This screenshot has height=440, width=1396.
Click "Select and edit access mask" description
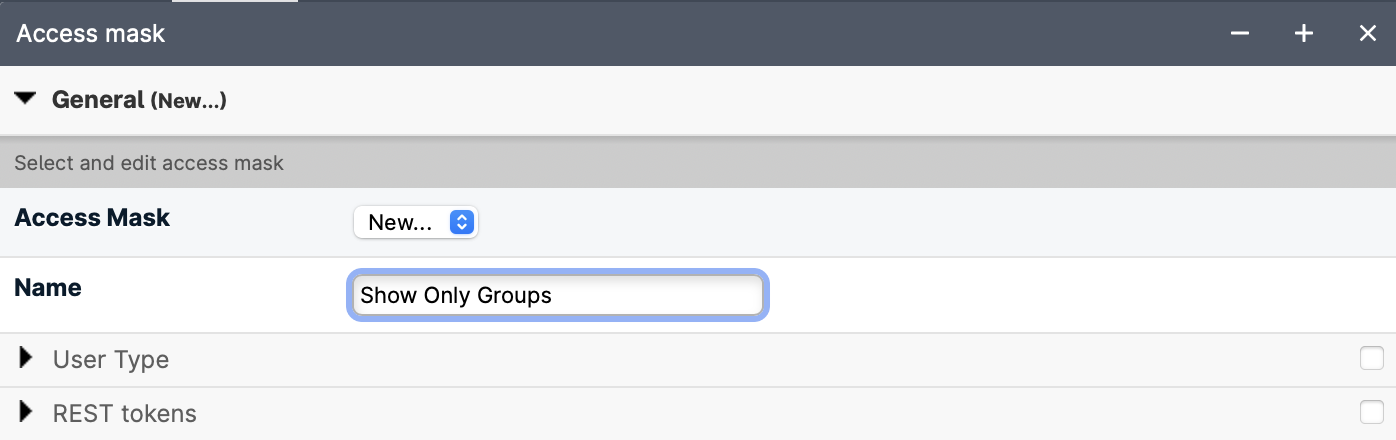pyautogui.click(x=149, y=163)
